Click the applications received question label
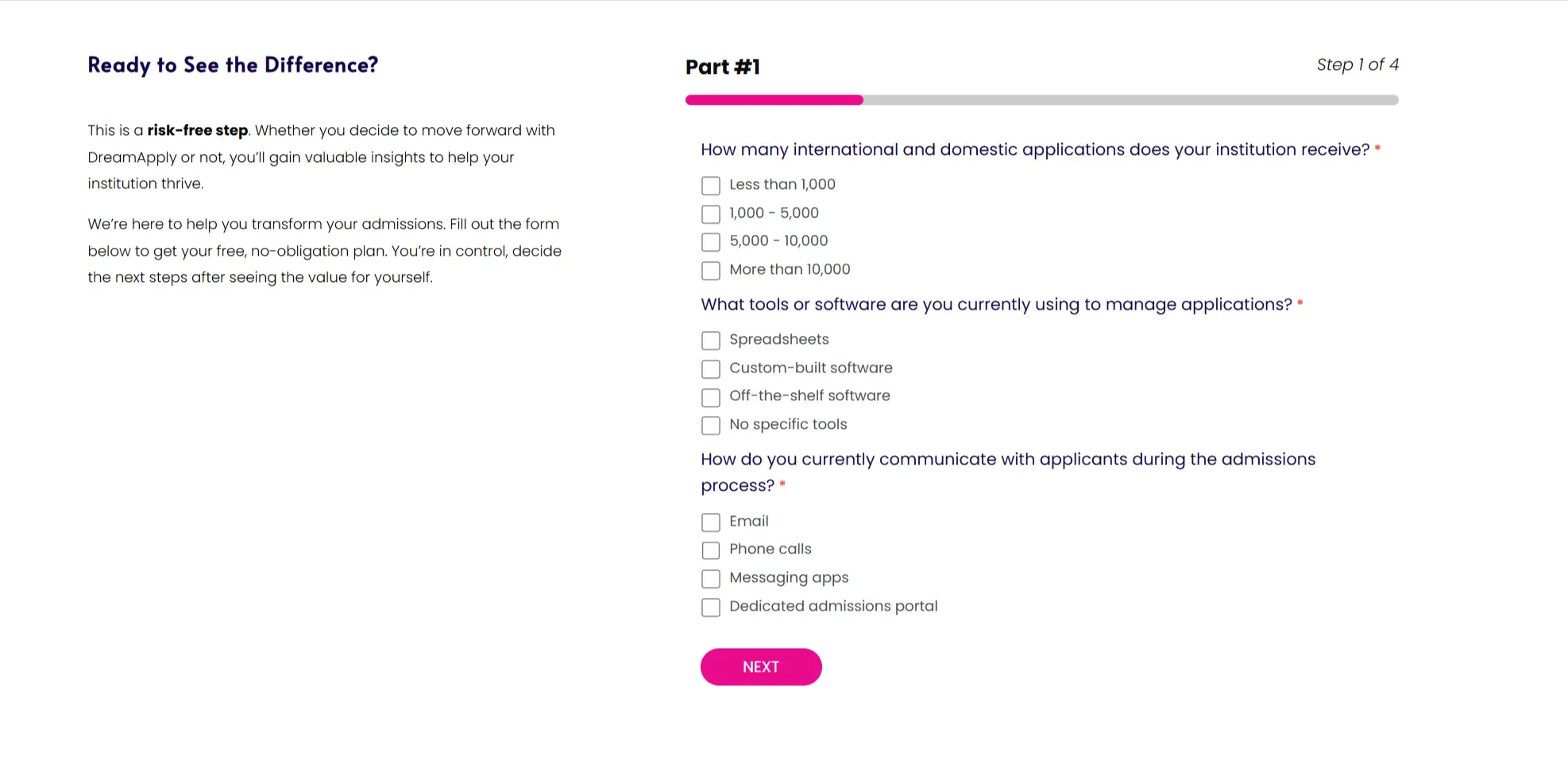The image size is (1568, 783). pos(1034,149)
